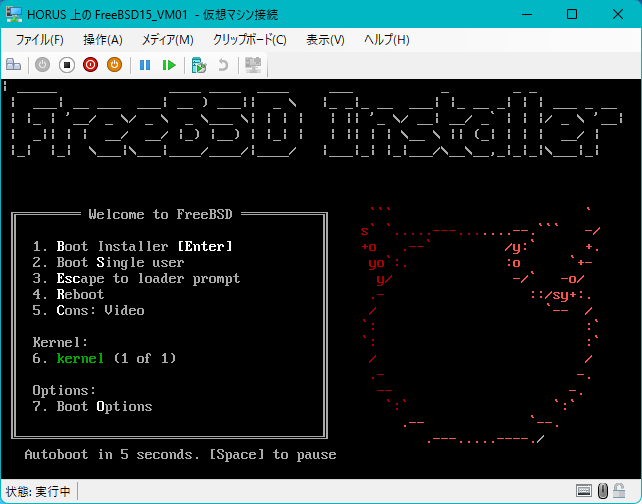Screen dimensions: 642x504
Task: Click the keyboard status icon
Action: (583, 490)
